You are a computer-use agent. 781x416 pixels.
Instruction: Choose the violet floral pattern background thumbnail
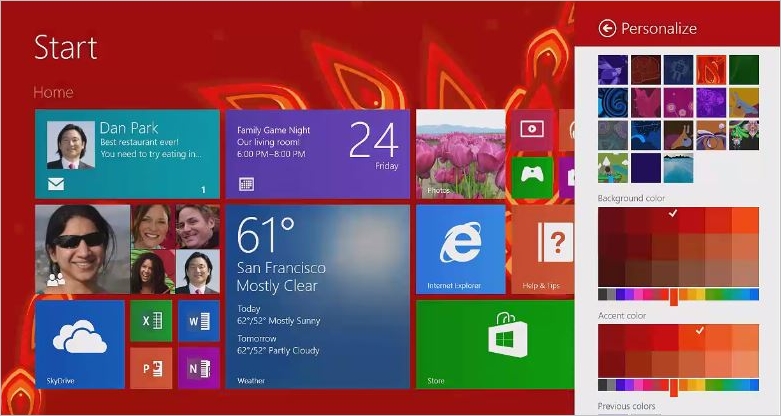pos(711,103)
